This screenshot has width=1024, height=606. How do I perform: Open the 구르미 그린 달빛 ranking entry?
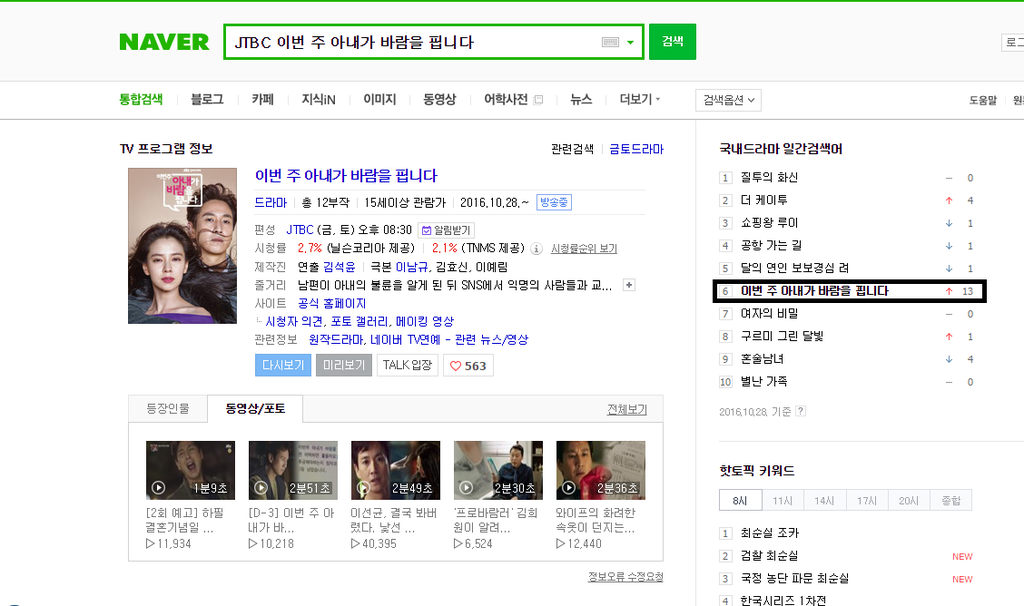click(782, 336)
